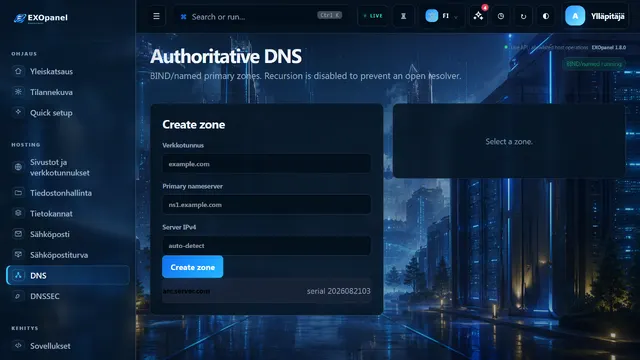Select the zone row with serial 2026082103
Viewport: 640px width, 360px height.
[267, 291]
